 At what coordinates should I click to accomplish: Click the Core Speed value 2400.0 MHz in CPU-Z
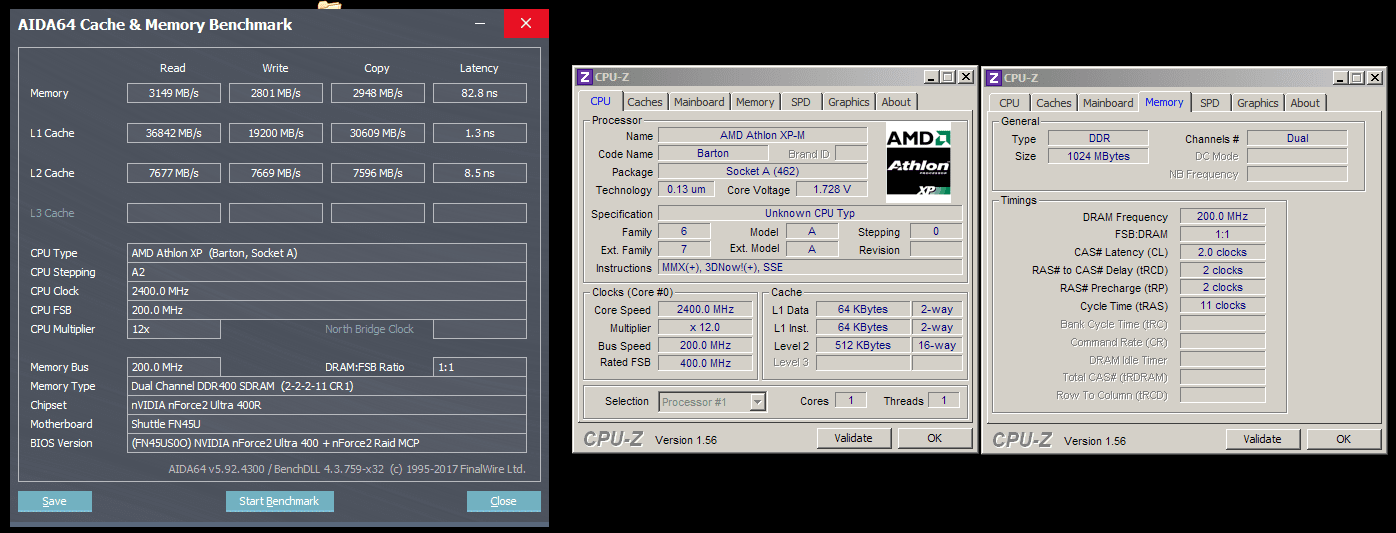pos(705,310)
